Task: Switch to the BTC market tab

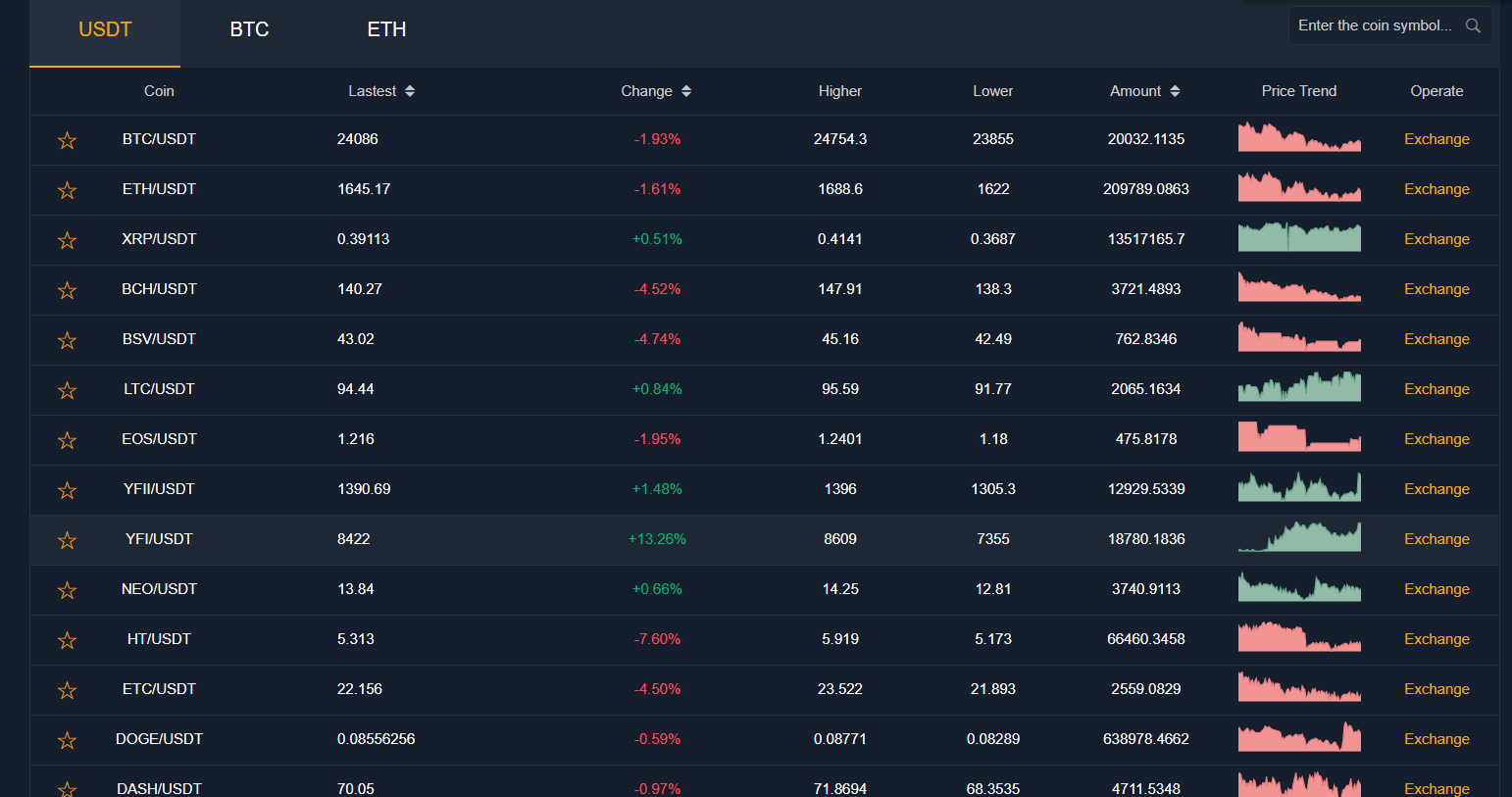Action: tap(249, 29)
